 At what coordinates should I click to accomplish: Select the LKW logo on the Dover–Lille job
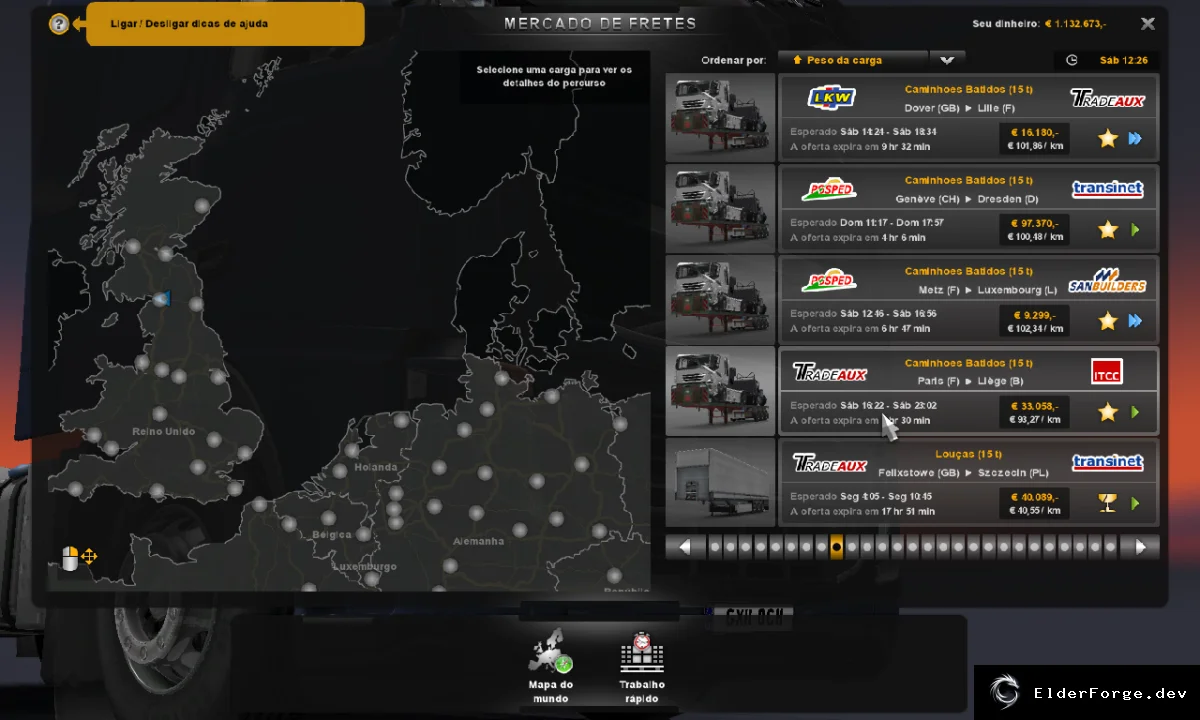[x=832, y=98]
